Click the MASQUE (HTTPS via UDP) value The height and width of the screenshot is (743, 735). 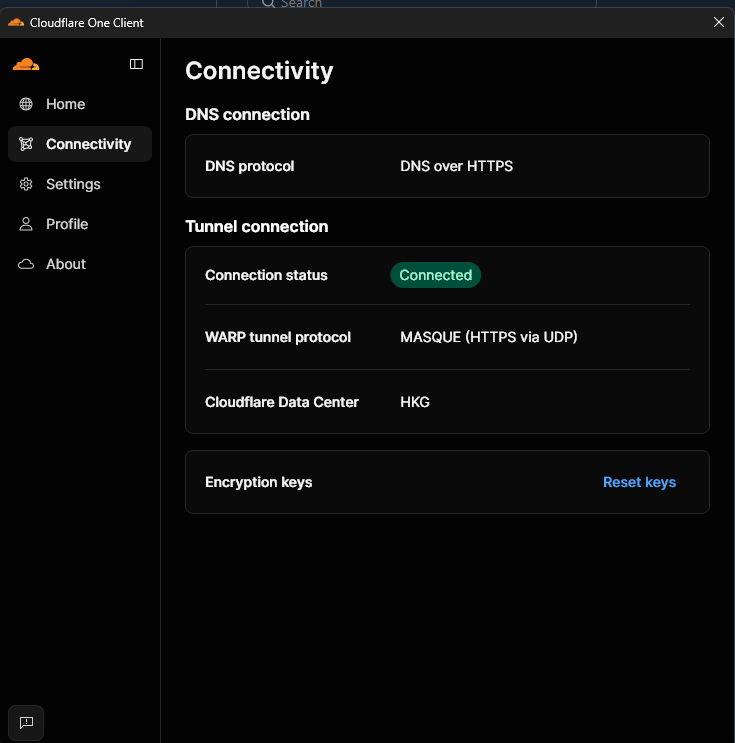click(489, 337)
